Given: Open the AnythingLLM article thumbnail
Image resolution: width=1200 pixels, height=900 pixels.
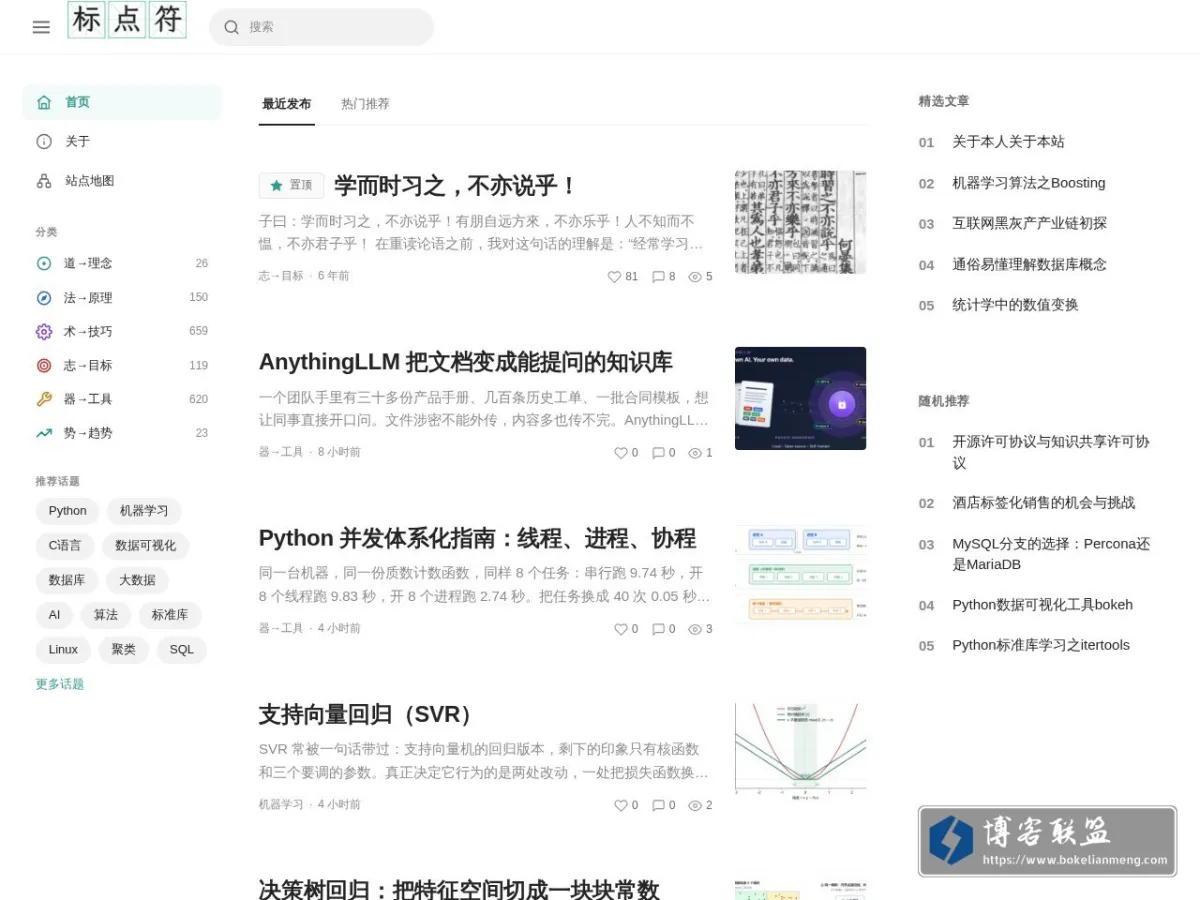Looking at the screenshot, I should point(800,398).
